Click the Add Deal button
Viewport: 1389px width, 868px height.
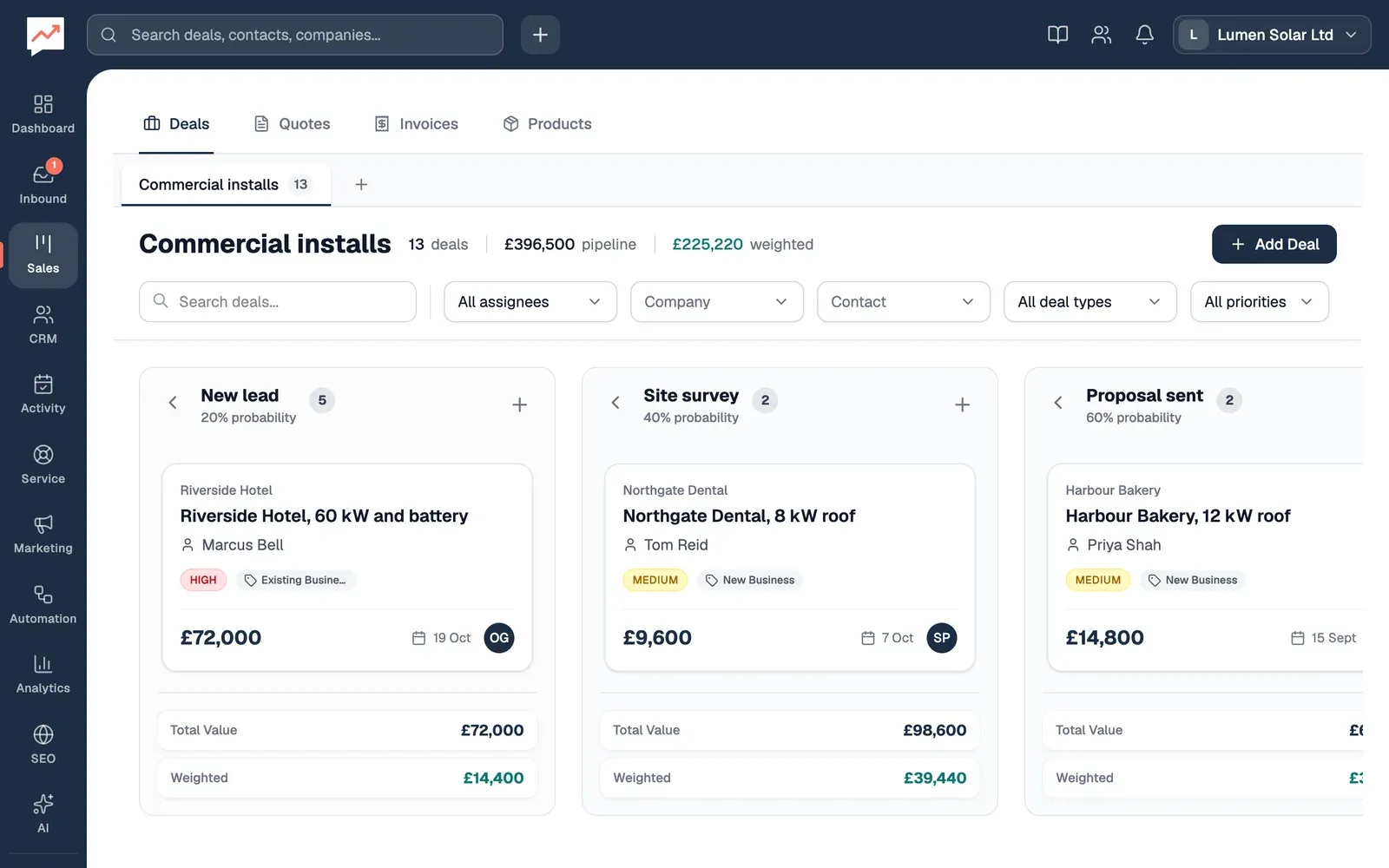point(1274,245)
